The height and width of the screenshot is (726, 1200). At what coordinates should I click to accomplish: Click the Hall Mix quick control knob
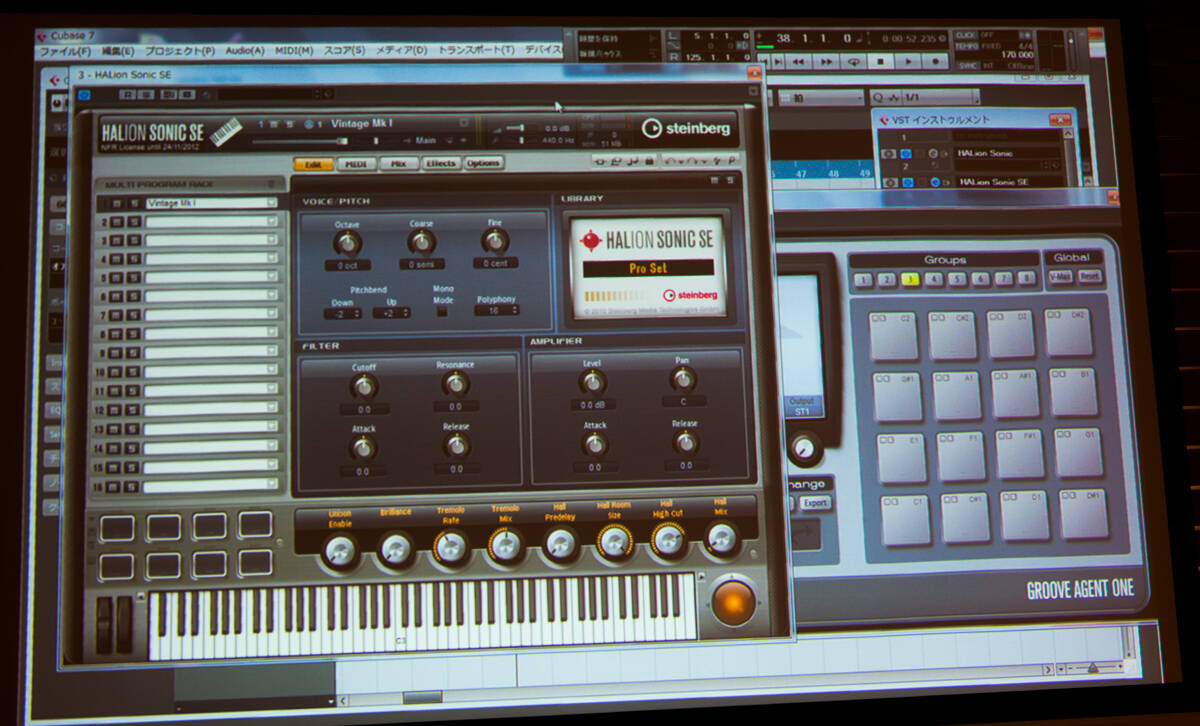click(720, 538)
